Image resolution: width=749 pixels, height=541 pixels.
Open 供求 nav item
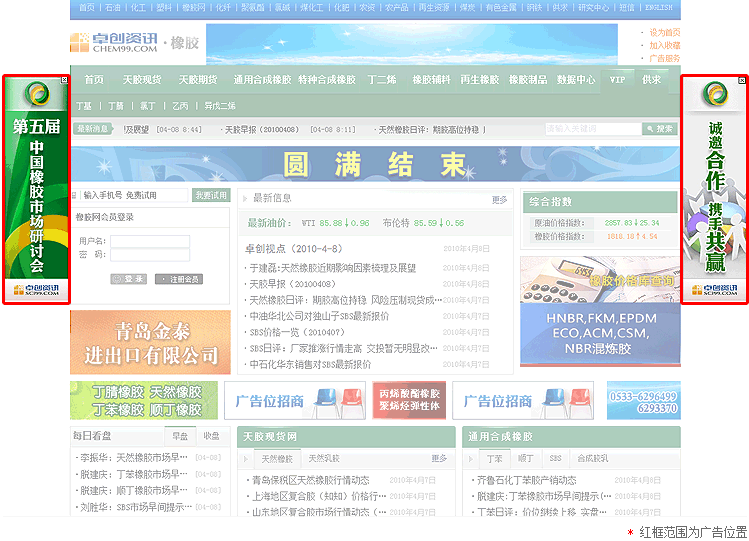(652, 80)
